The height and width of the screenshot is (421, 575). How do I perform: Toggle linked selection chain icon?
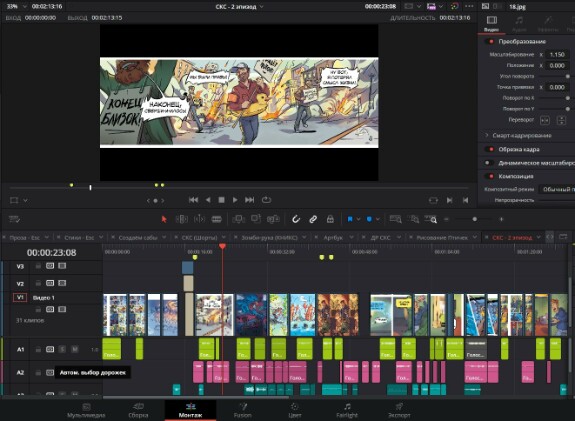click(x=313, y=219)
